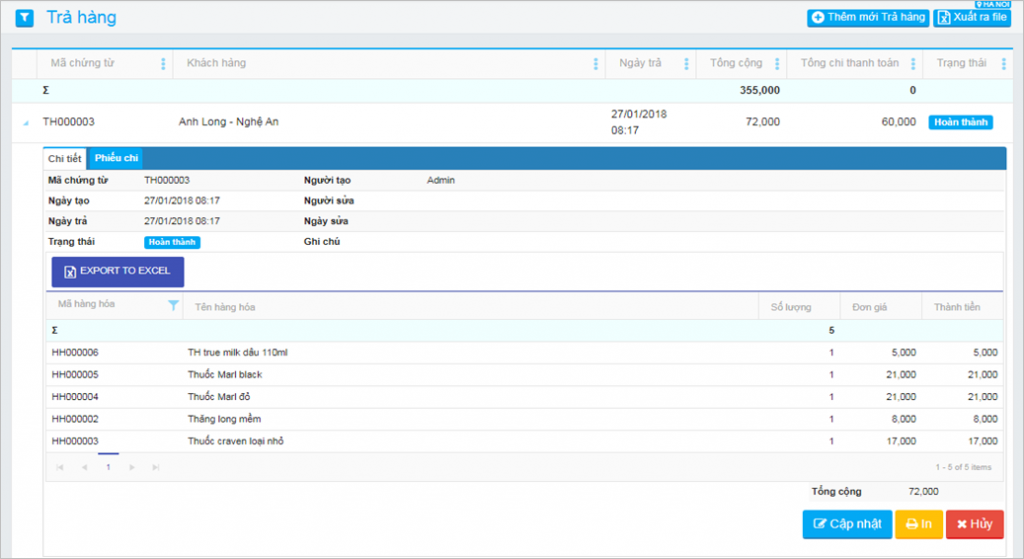Viewport: 1024px width, 559px height.
Task: Click item code HH000002
Action: (75, 419)
